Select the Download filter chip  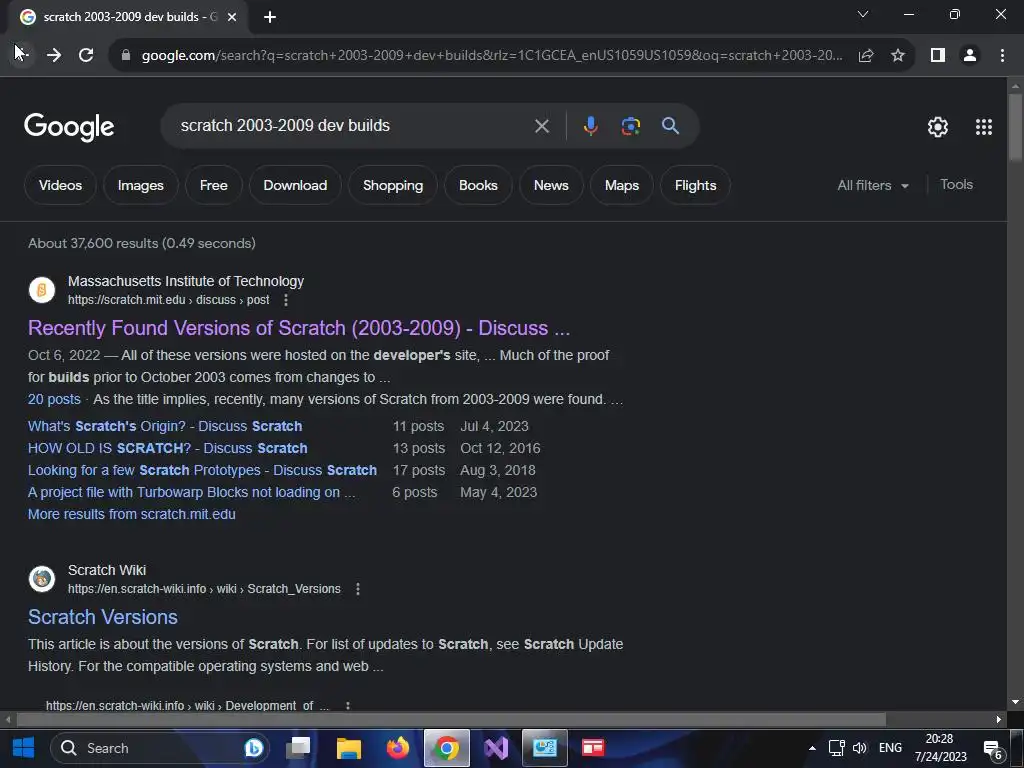[x=295, y=185]
